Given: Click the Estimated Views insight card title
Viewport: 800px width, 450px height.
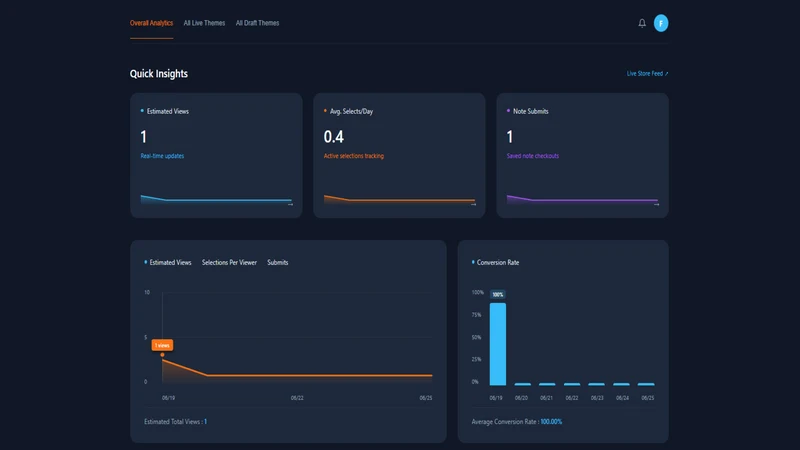Looking at the screenshot, I should (168, 111).
